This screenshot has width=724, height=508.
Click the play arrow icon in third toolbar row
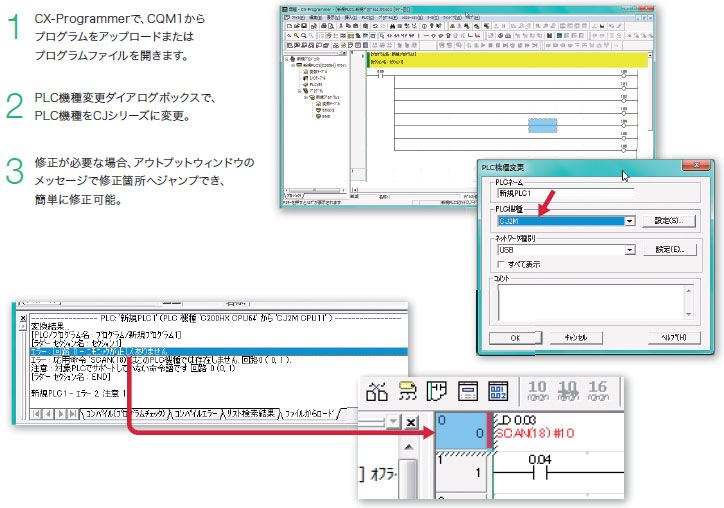483,45
